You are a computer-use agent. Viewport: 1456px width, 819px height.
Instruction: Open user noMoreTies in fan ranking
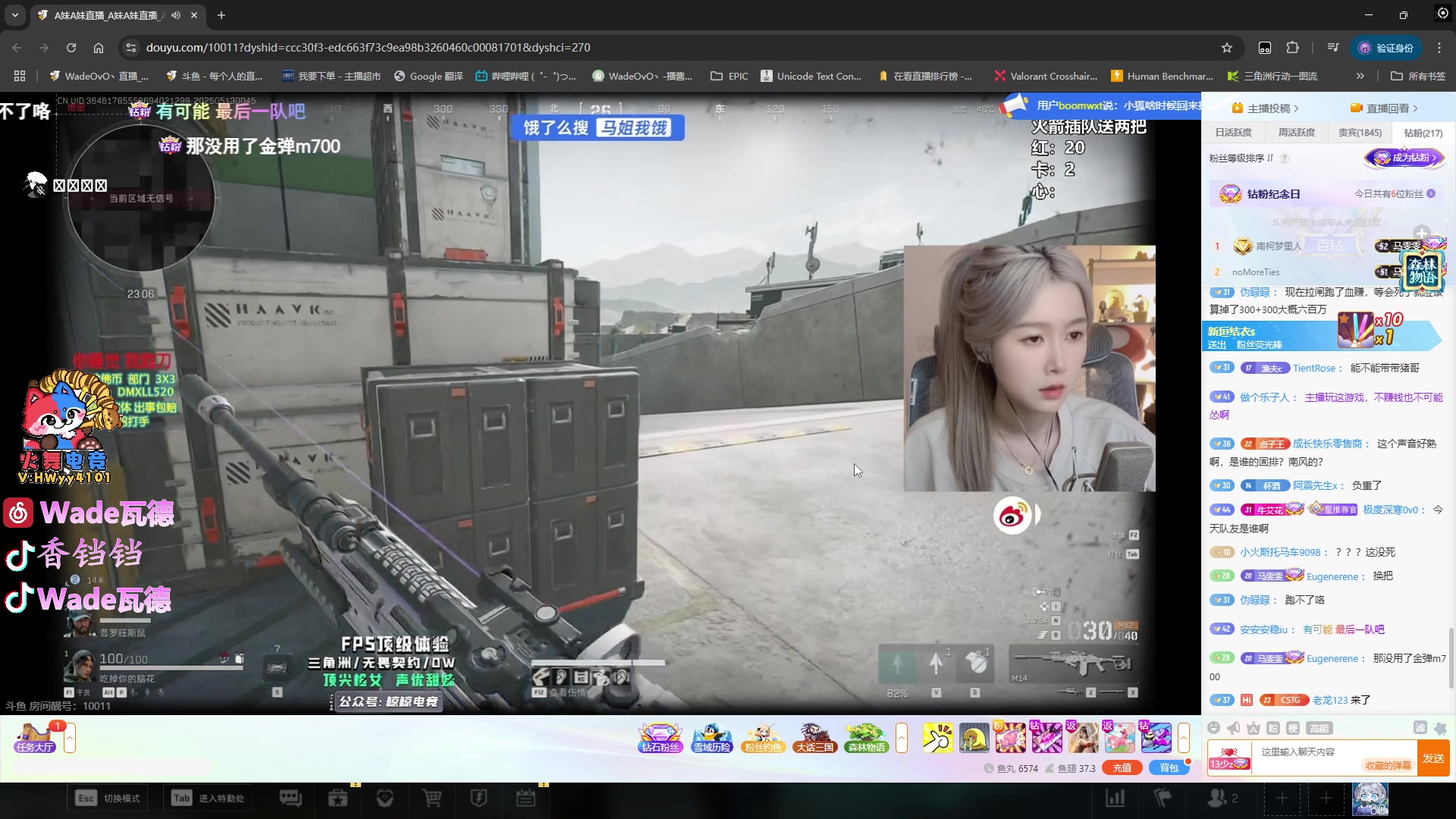click(1256, 272)
